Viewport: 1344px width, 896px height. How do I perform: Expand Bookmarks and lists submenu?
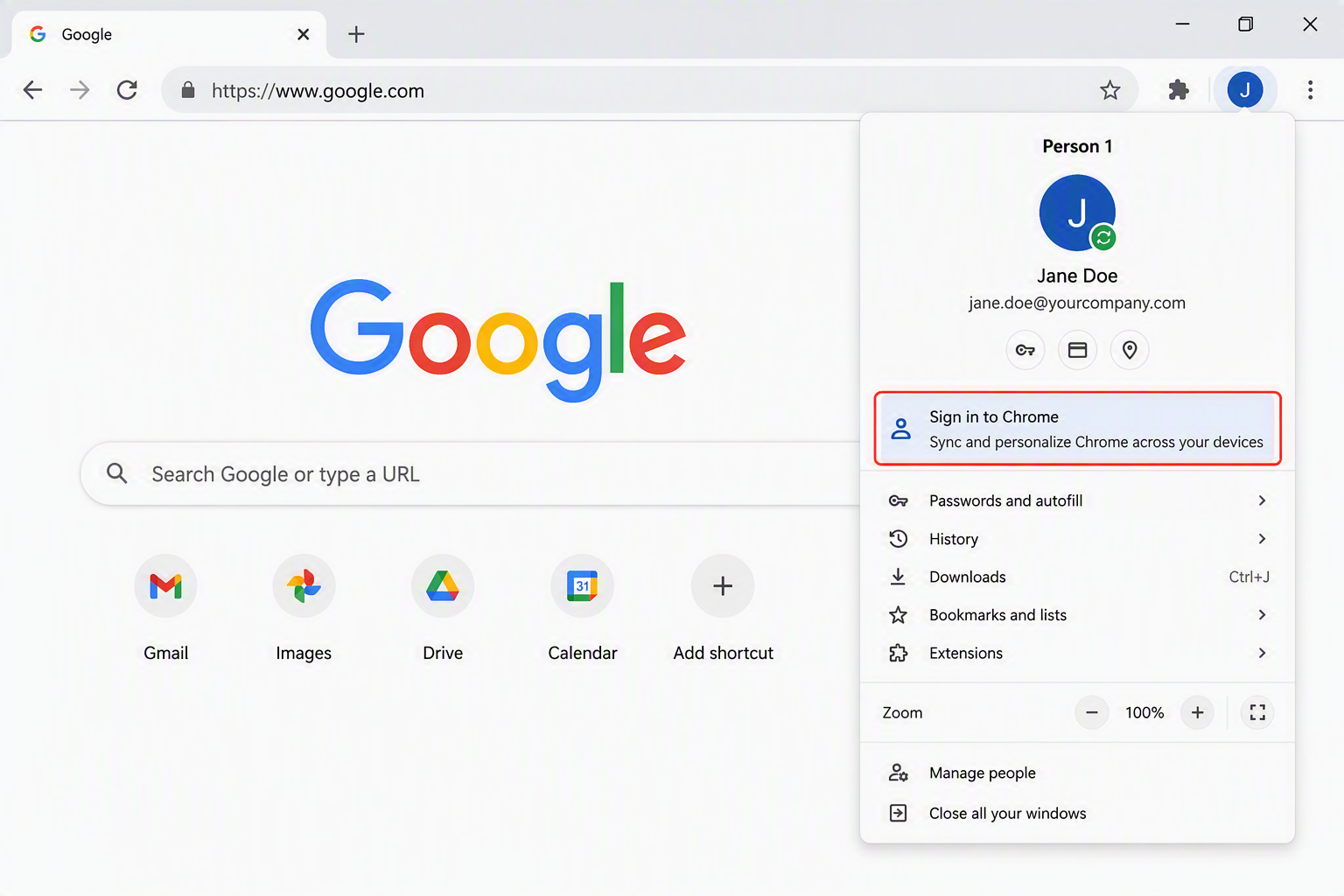coord(1078,615)
